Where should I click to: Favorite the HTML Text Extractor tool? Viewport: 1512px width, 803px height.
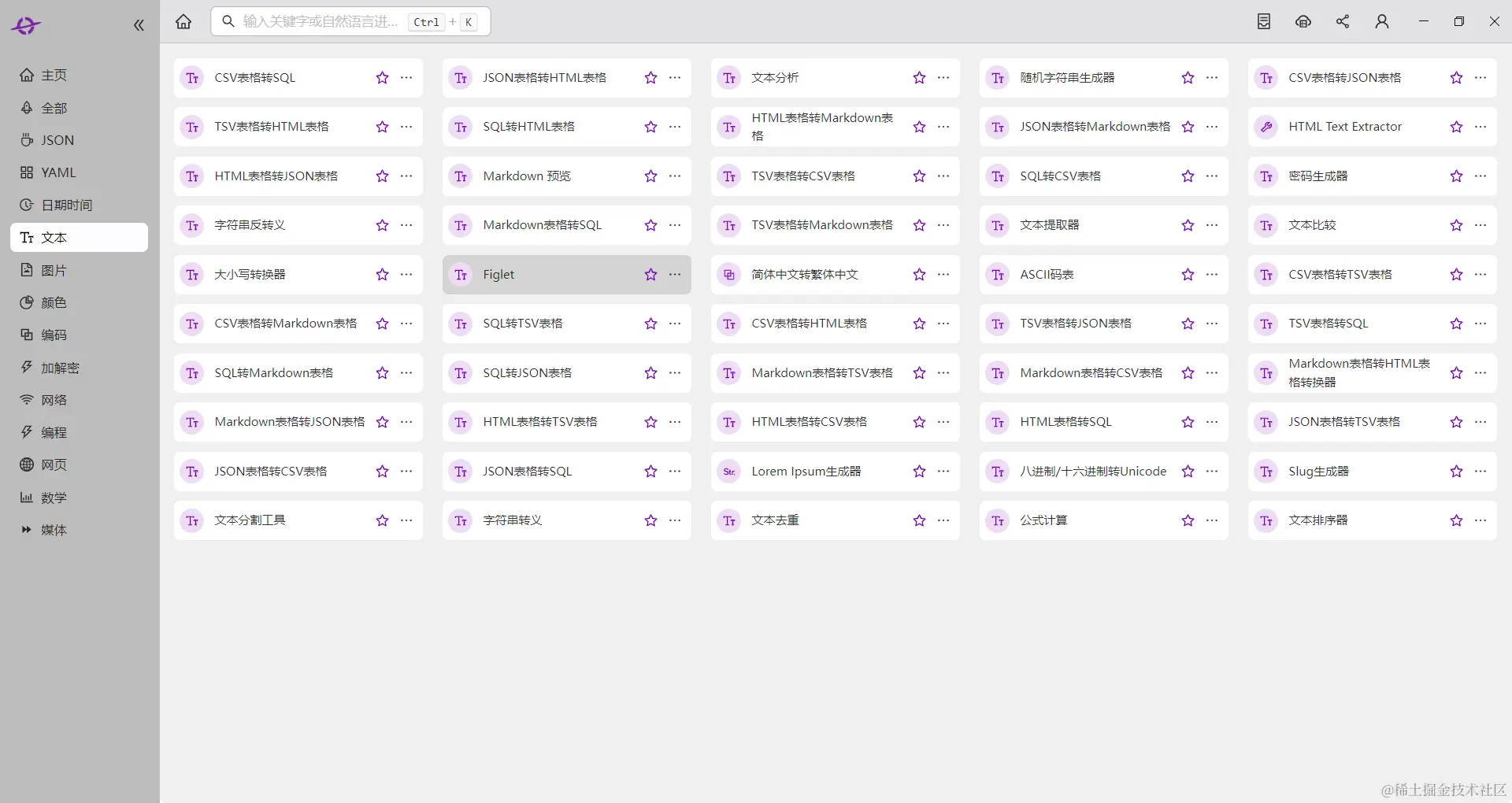coord(1455,127)
